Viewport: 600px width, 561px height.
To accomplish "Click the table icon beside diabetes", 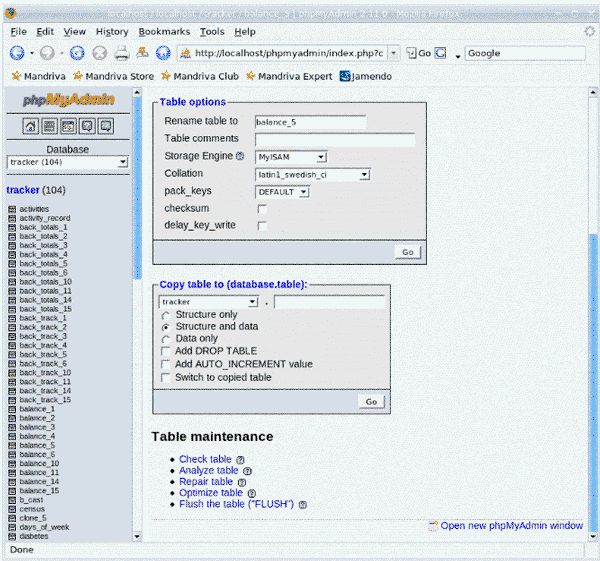I will 12,536.
